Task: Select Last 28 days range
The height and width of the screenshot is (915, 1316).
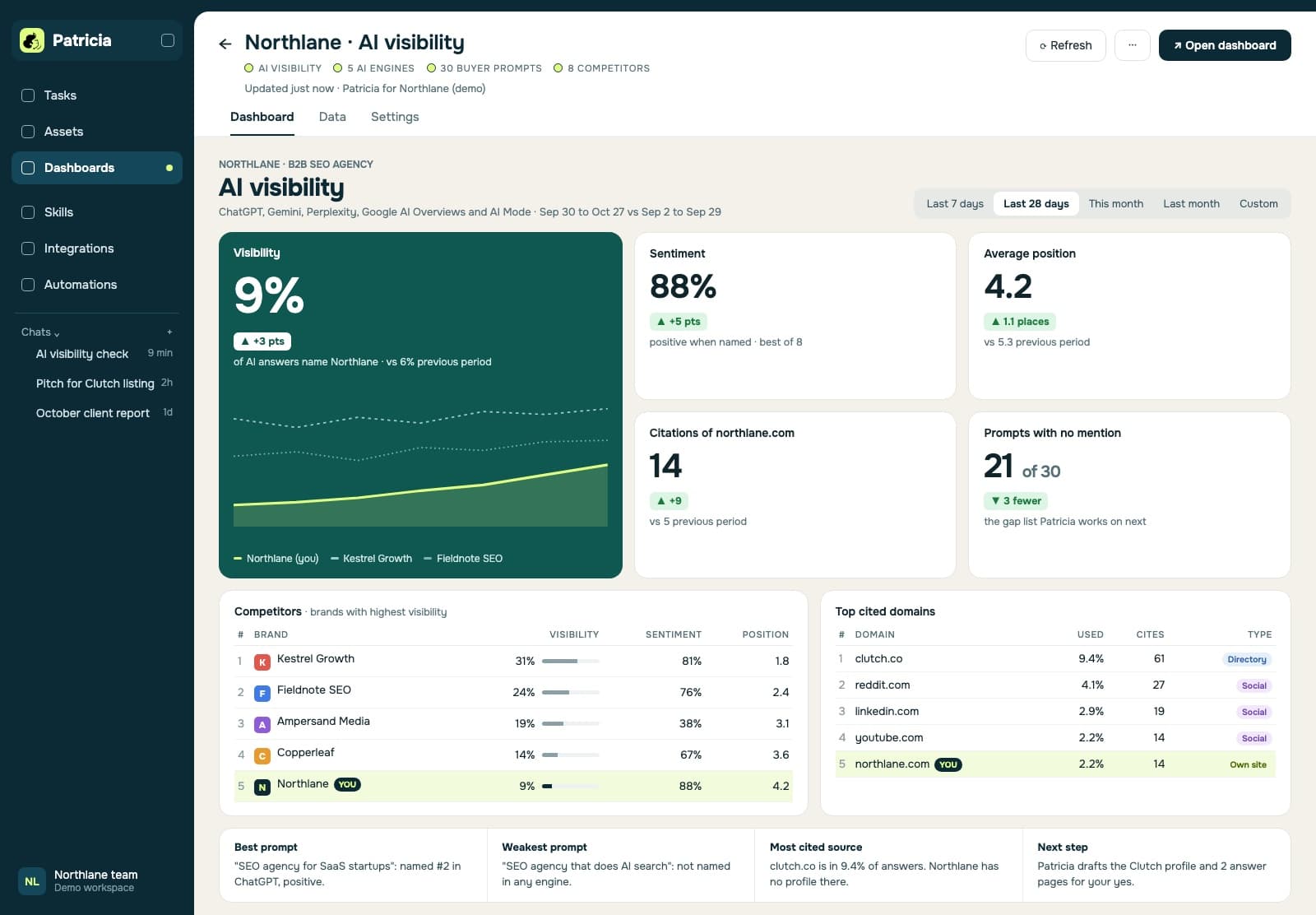Action: (1036, 204)
